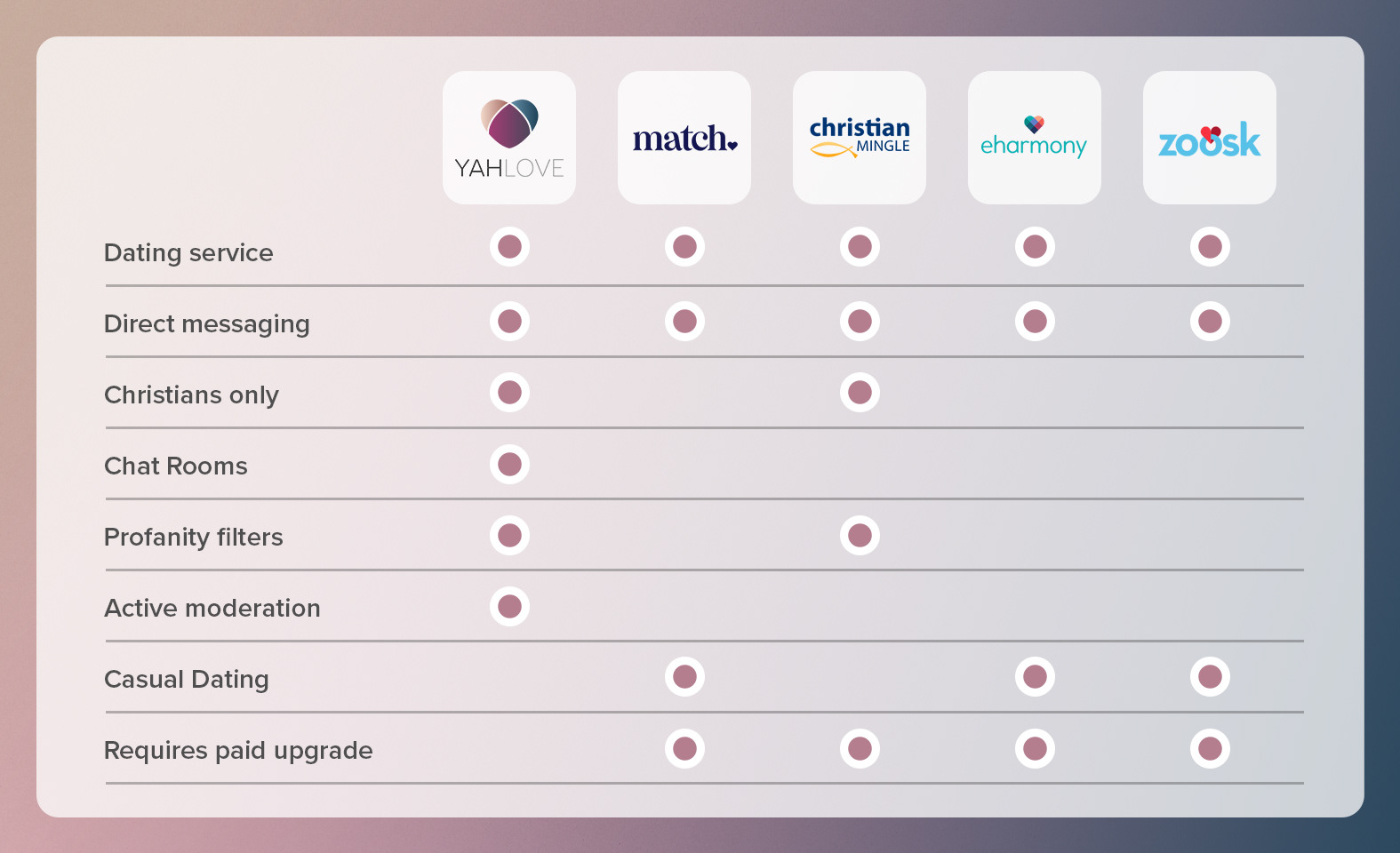Click the Dating service row label
This screenshot has width=1400, height=853.
pos(188,253)
